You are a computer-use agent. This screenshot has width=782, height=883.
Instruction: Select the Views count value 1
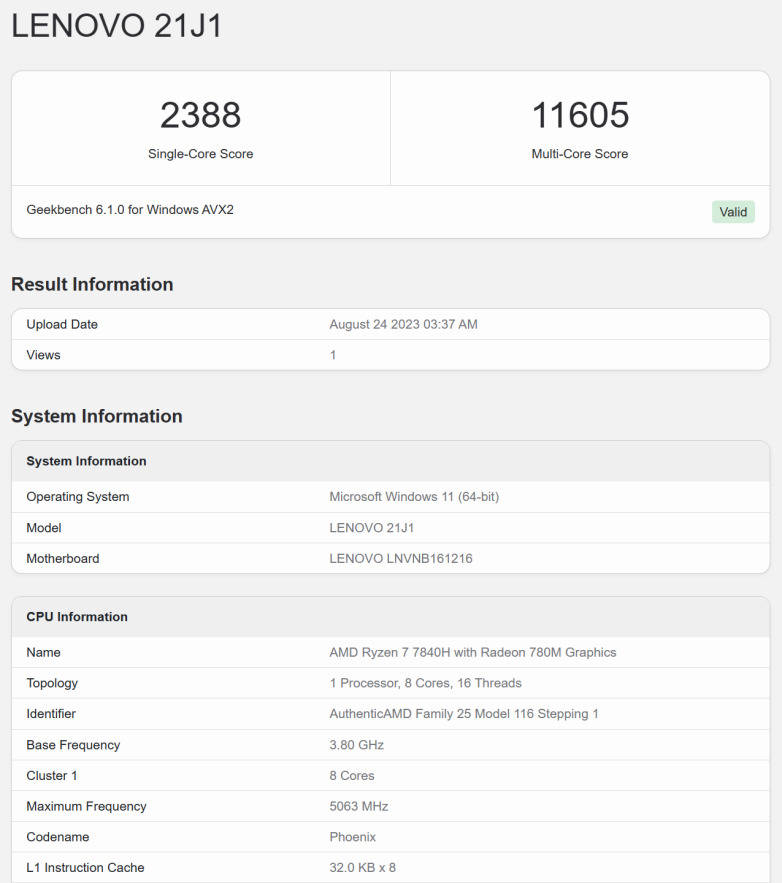coord(333,355)
